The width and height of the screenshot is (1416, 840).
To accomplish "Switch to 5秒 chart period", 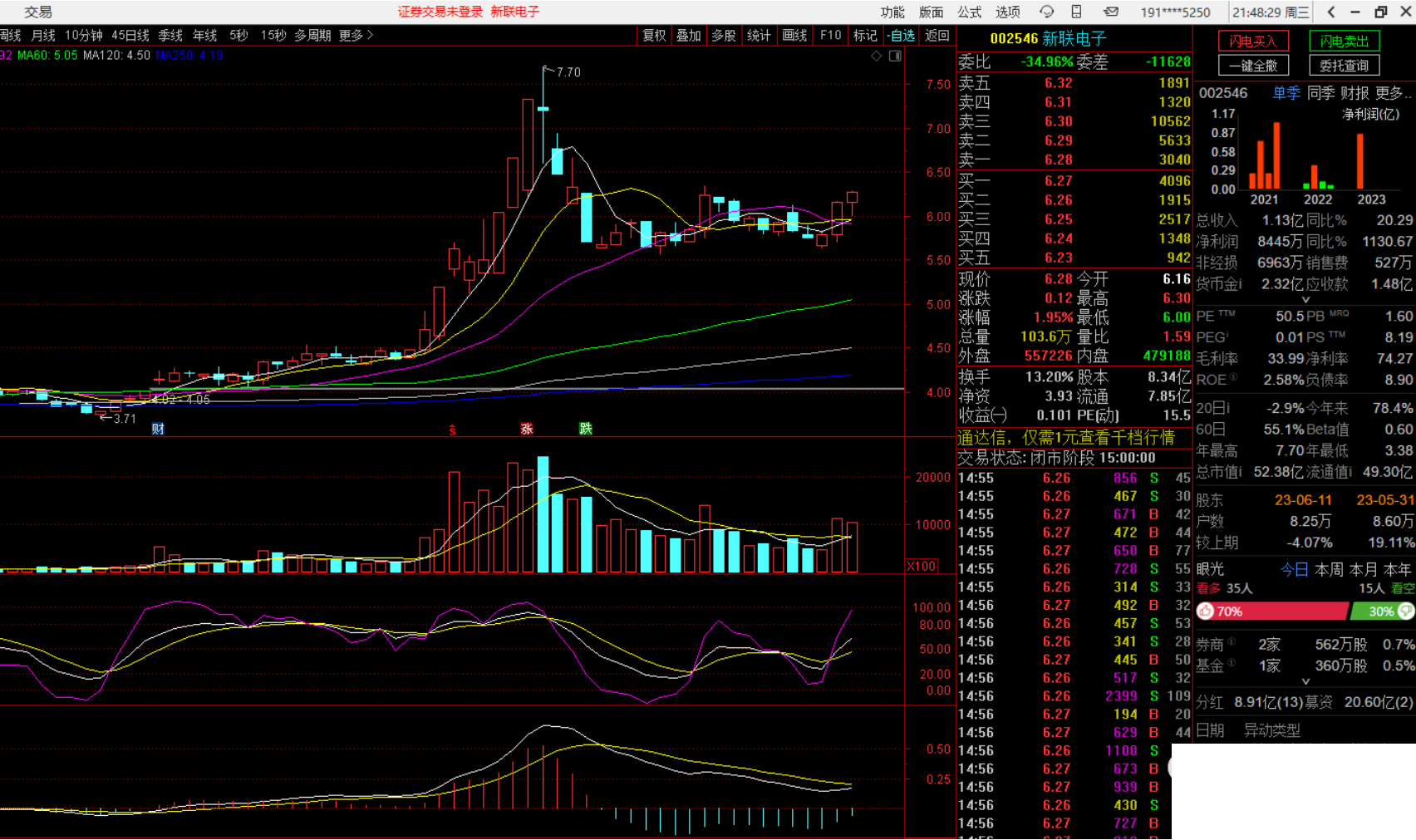I will pos(238,36).
